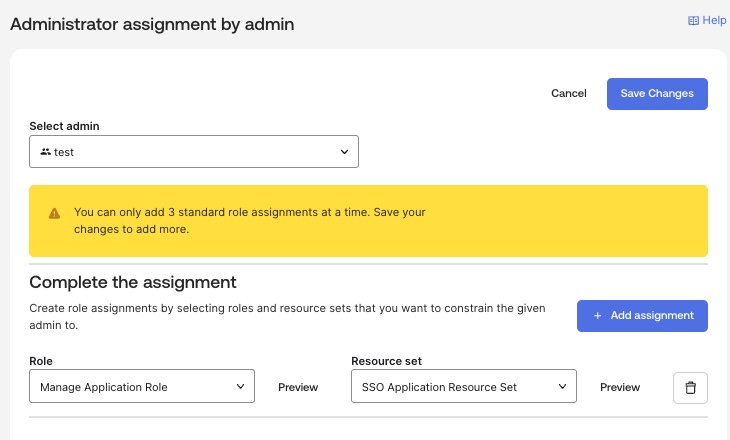Image resolution: width=730 pixels, height=440 pixels.
Task: Click the chevron arrow in Select admin field
Action: pos(343,152)
